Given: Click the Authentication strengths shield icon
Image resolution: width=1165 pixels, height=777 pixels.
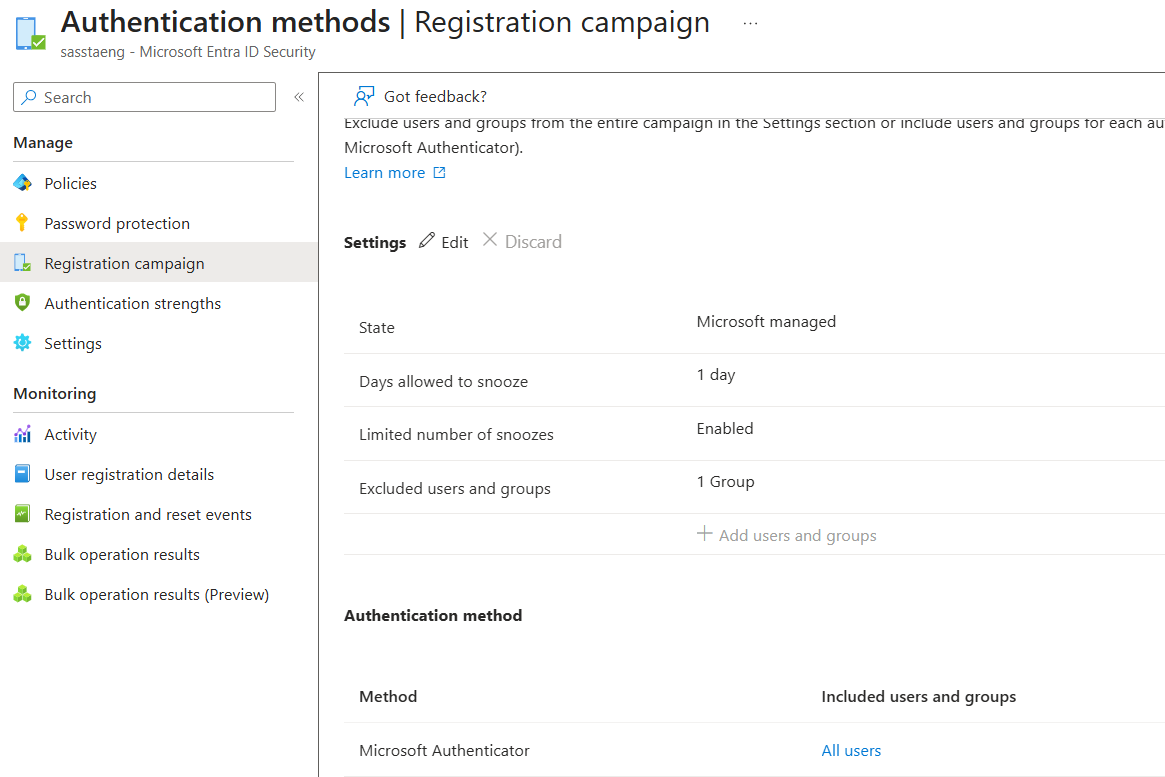Looking at the screenshot, I should [22, 302].
